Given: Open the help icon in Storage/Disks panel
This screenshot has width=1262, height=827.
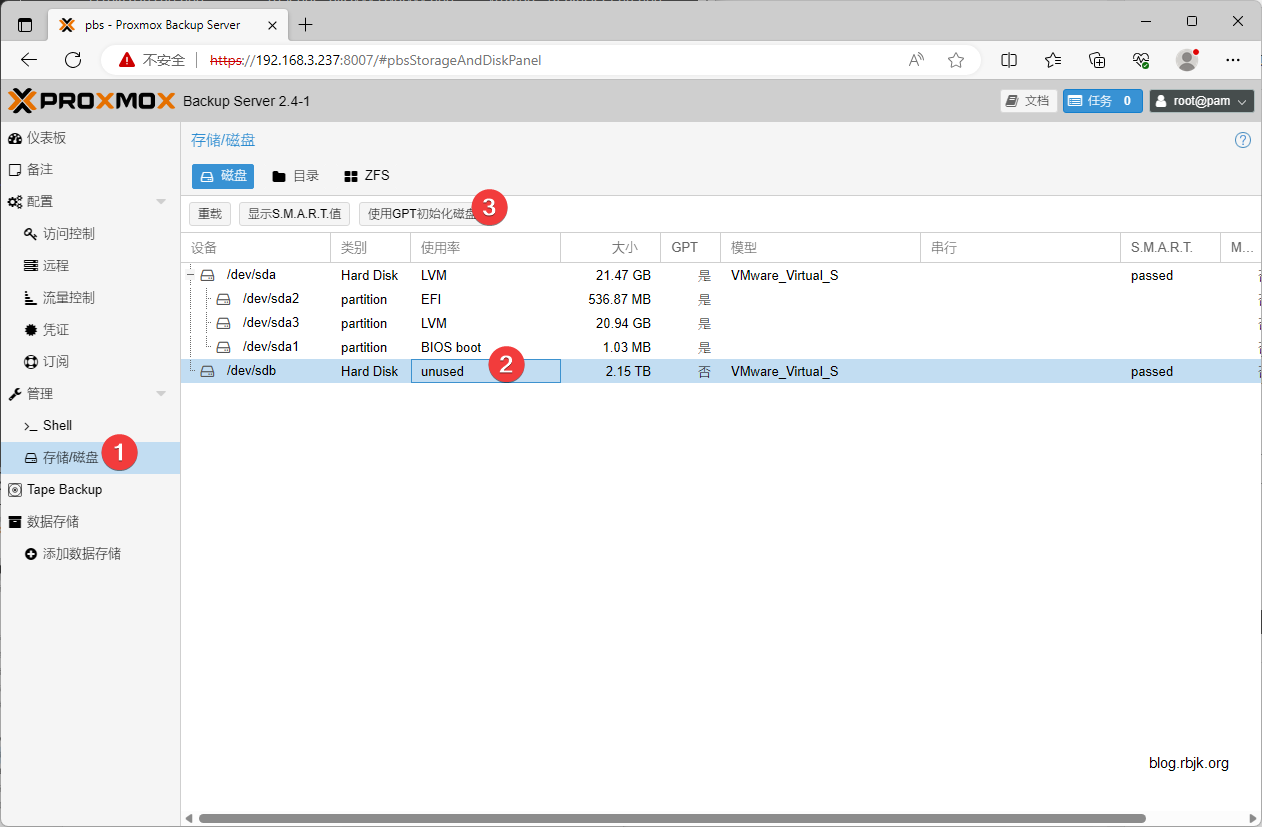Looking at the screenshot, I should coord(1243,140).
